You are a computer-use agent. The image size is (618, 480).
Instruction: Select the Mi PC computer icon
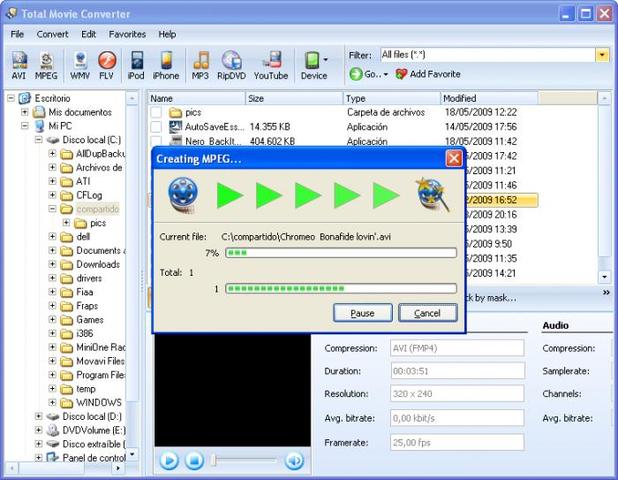[x=39, y=126]
